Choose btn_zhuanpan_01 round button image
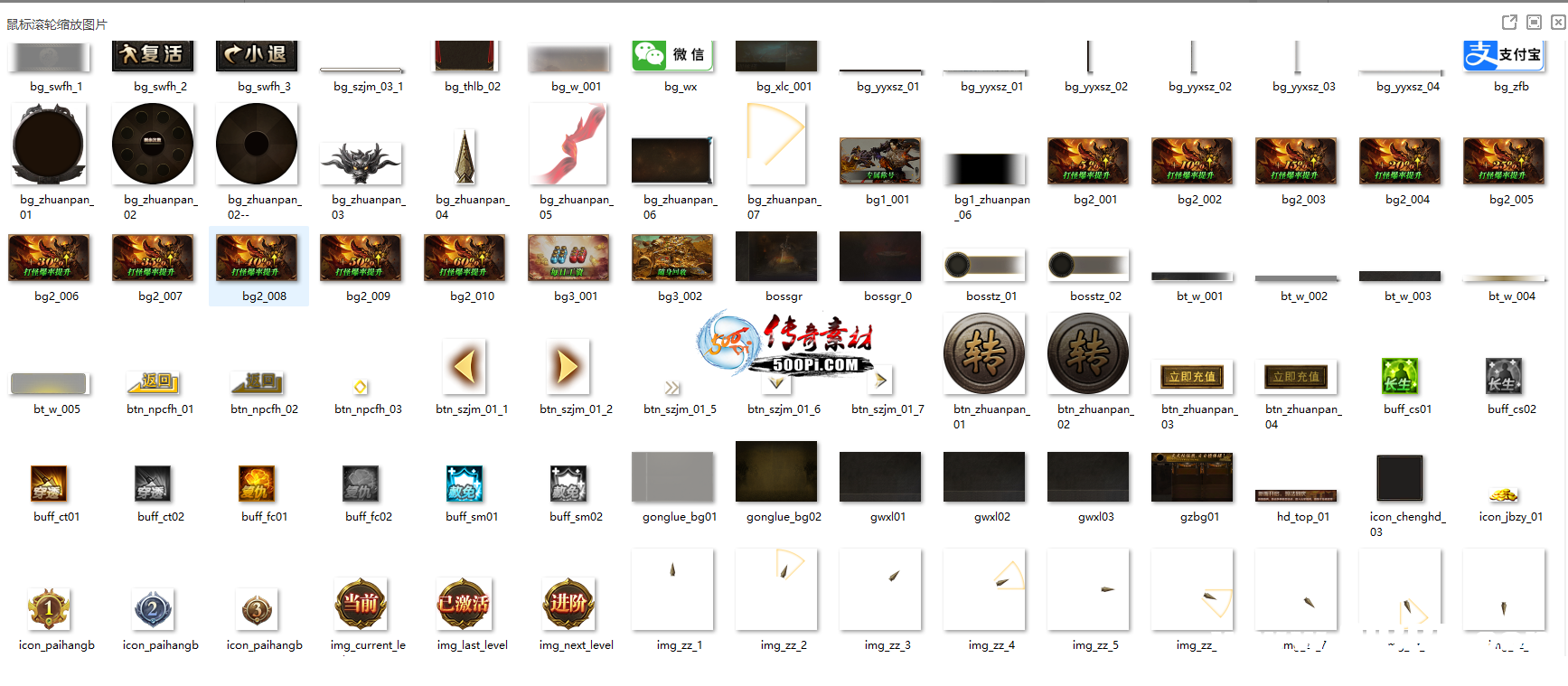Screen dimensions: 1568x686 tap(984, 353)
